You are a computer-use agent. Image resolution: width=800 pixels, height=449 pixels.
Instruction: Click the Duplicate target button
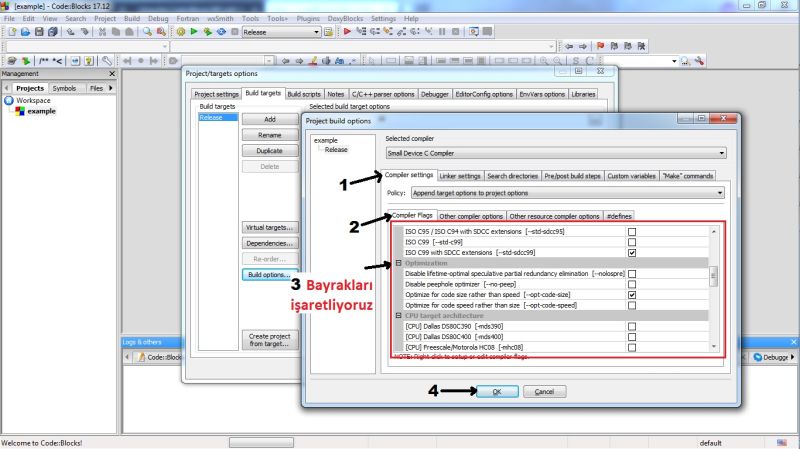coord(269,151)
